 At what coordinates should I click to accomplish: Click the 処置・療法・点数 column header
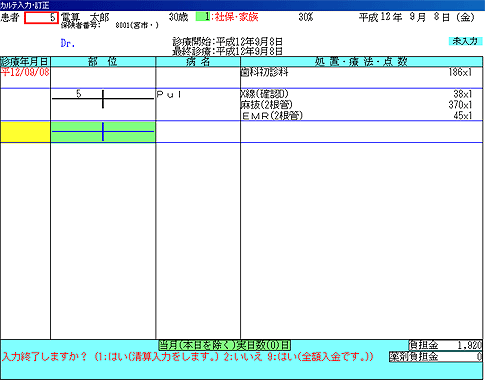point(361,62)
